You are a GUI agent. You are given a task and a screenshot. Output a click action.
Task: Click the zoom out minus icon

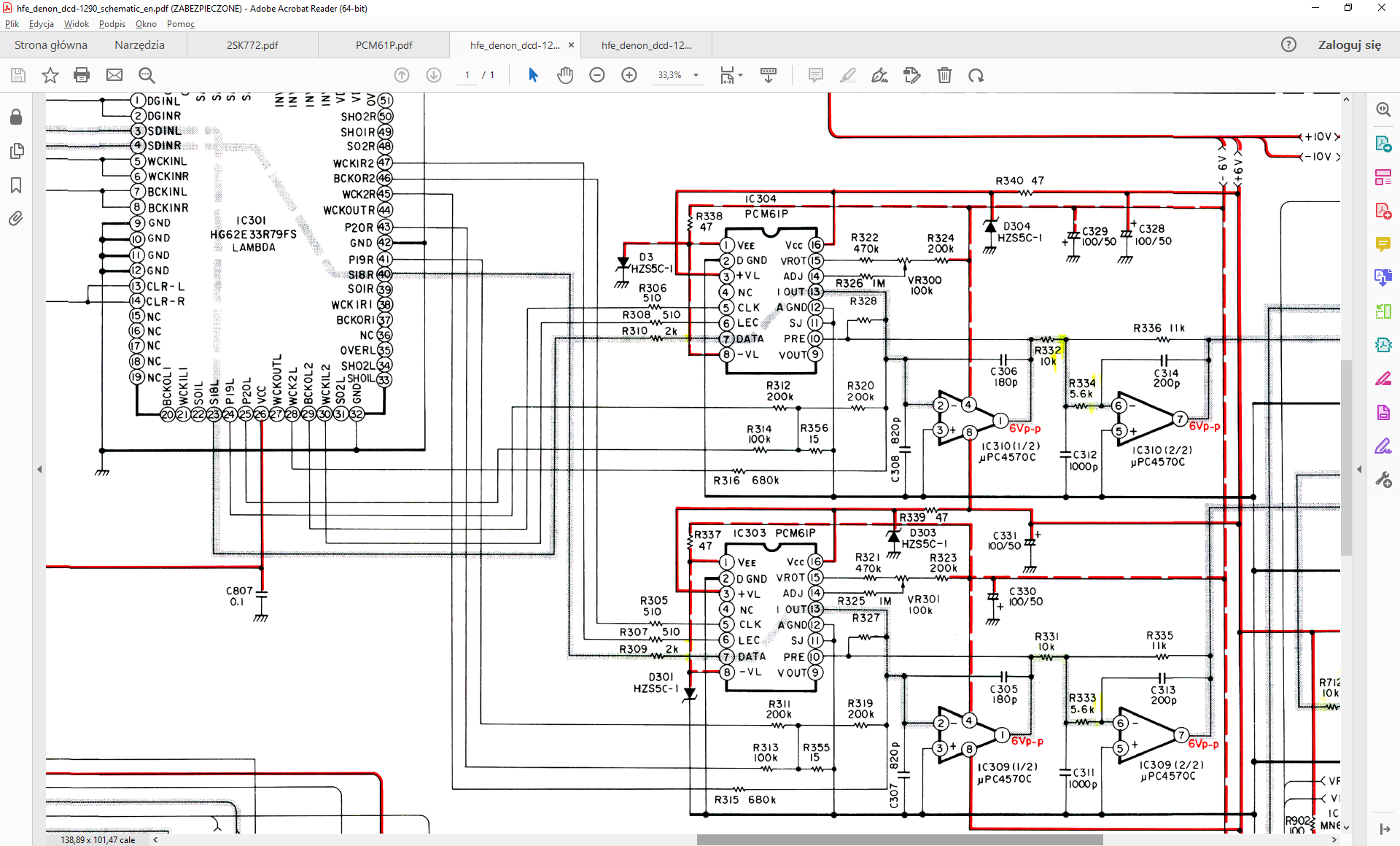(597, 75)
